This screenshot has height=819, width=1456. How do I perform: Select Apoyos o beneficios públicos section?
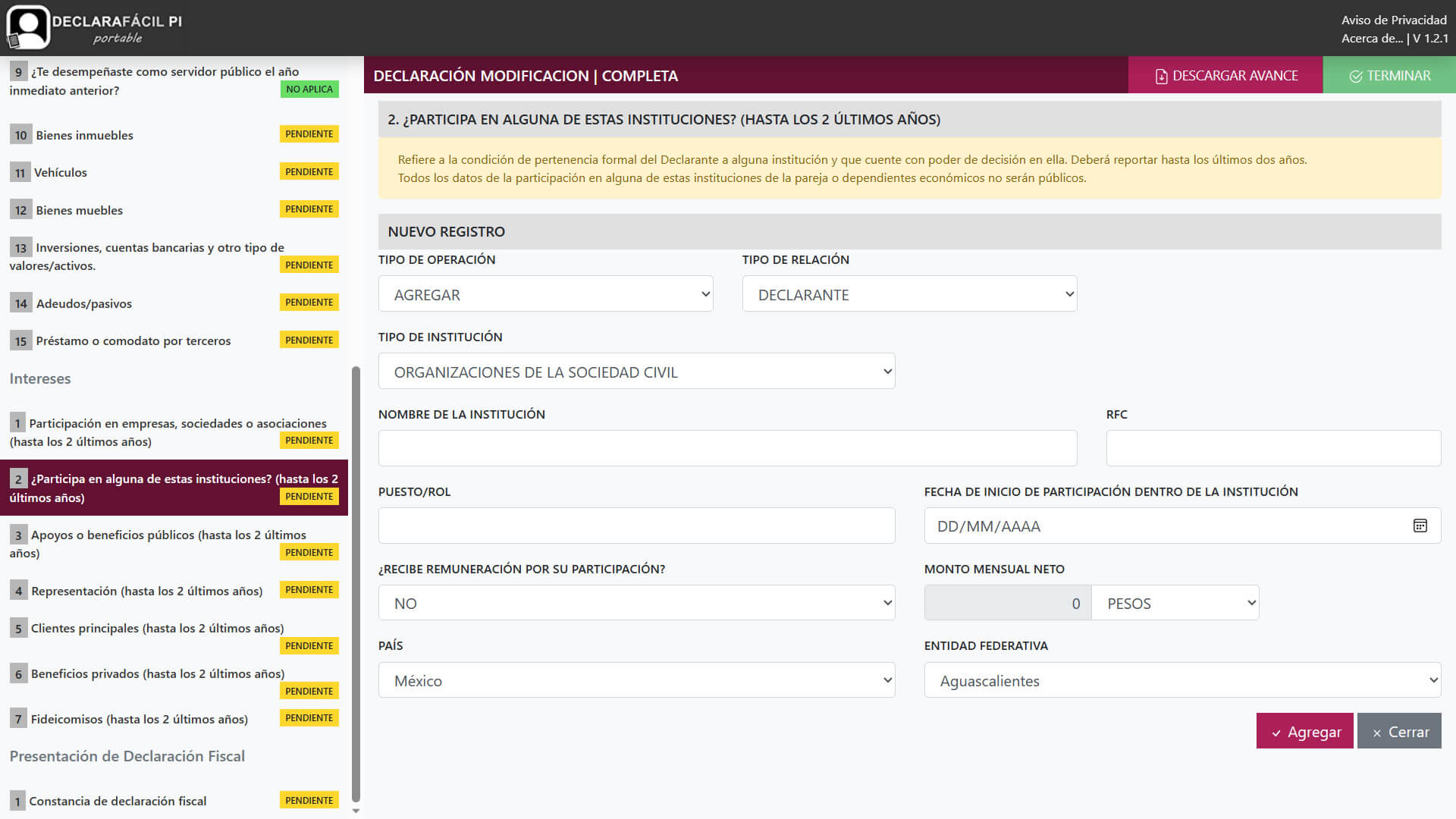click(174, 544)
